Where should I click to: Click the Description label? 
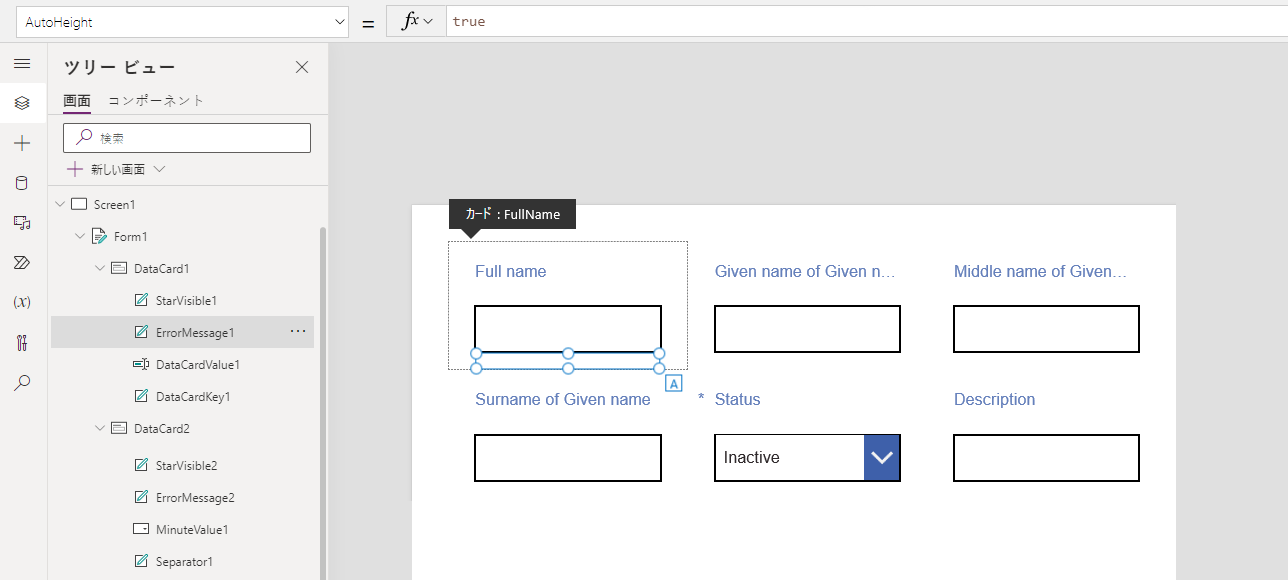coord(994,399)
